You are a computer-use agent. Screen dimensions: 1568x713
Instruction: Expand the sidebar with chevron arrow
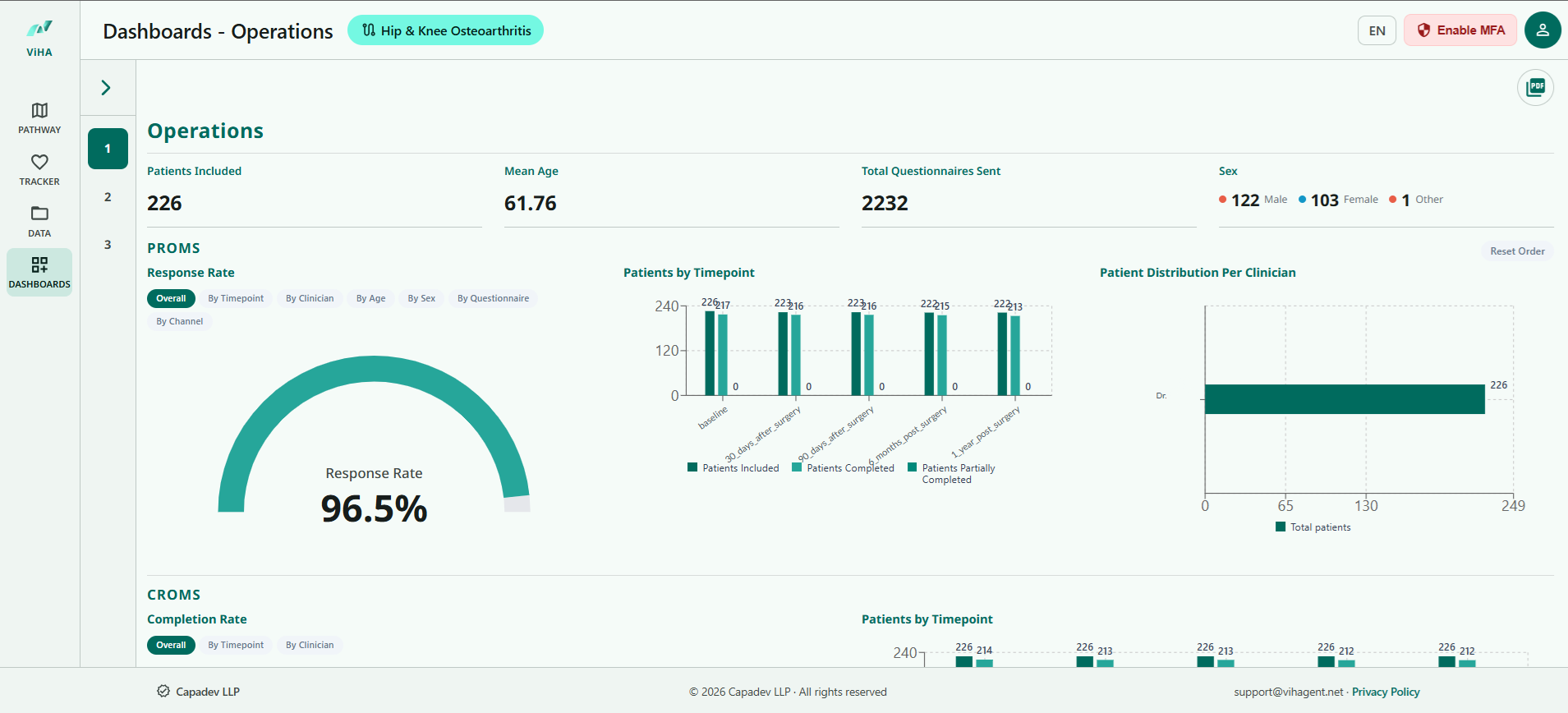[x=106, y=88]
